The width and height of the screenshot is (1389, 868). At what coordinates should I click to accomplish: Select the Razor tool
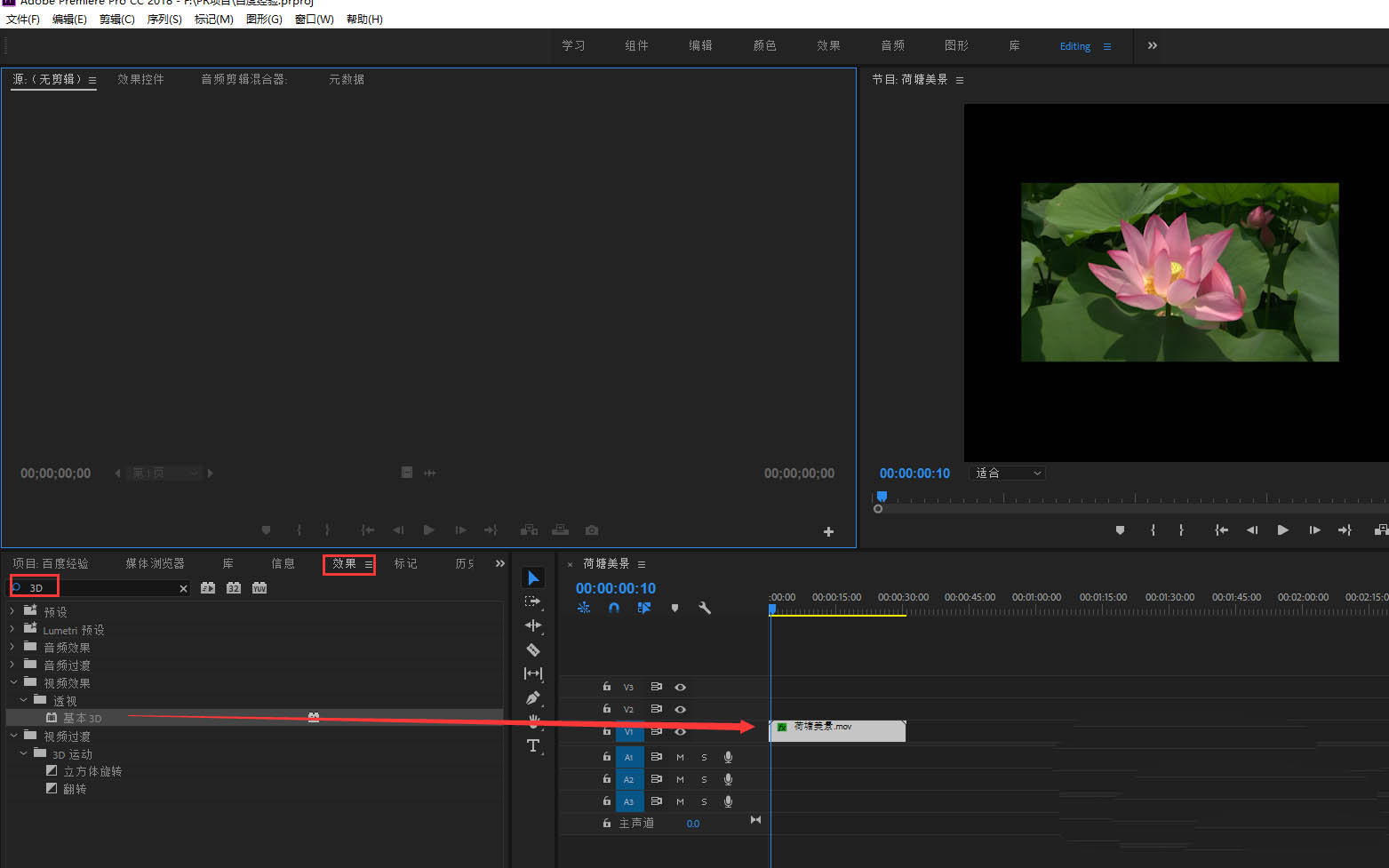click(532, 649)
